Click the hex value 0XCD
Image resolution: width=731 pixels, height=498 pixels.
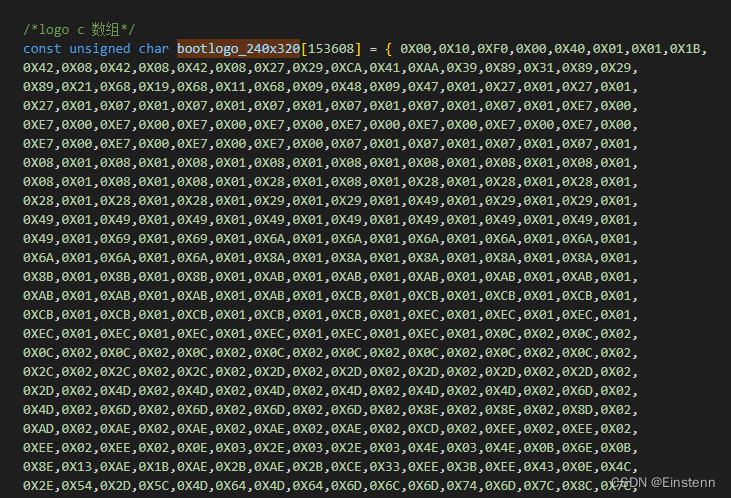pyautogui.click(x=423, y=429)
